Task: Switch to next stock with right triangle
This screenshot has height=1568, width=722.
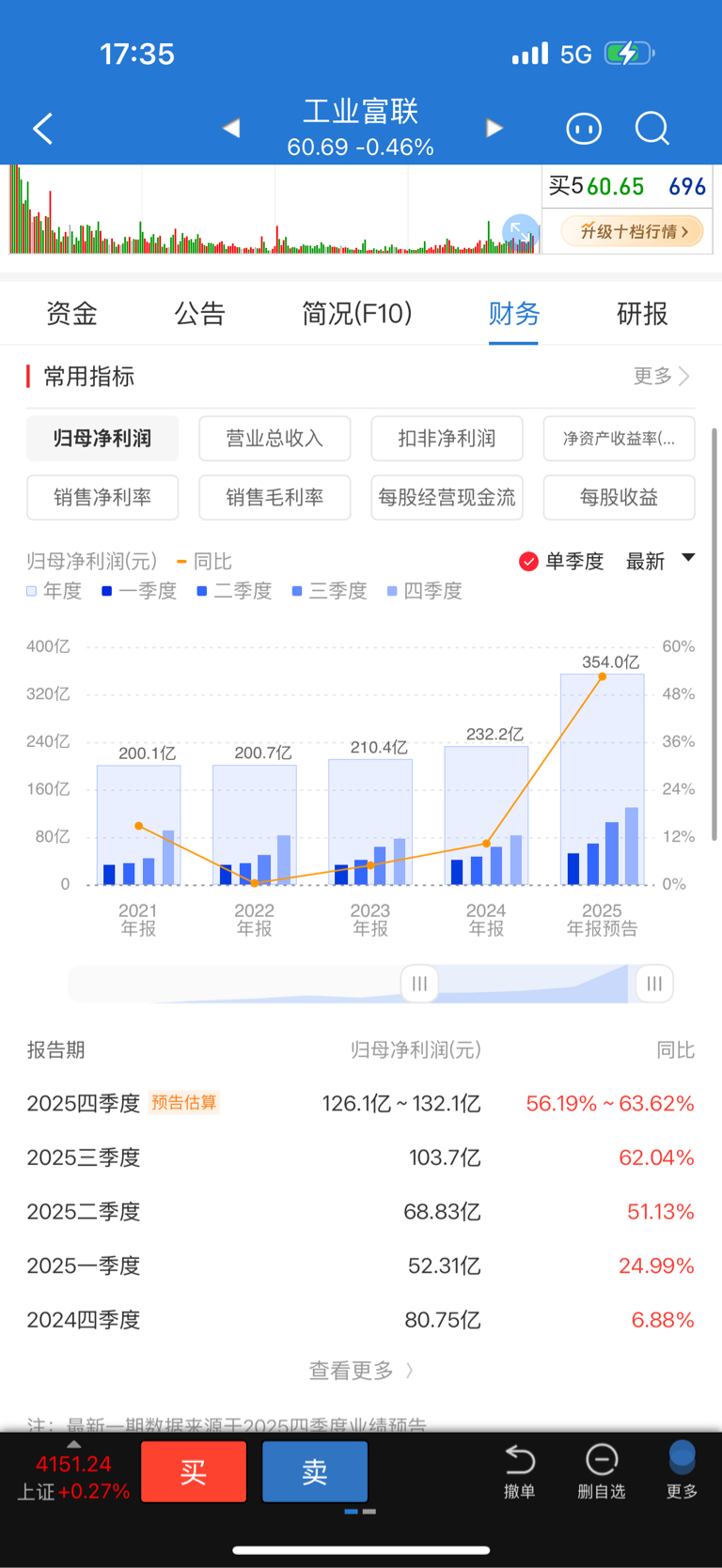Action: point(494,128)
